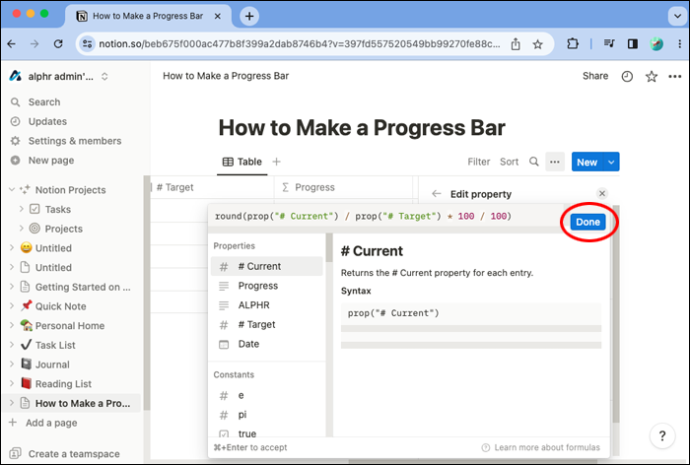
Task: Search the table with magnifier icon
Action: click(x=534, y=161)
